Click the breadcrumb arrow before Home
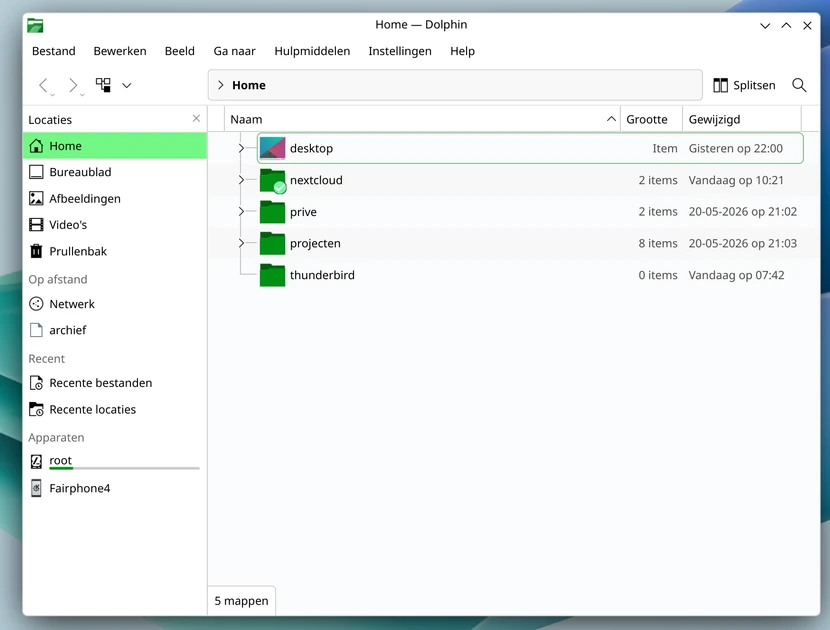Image resolution: width=830 pixels, height=630 pixels. click(x=221, y=85)
